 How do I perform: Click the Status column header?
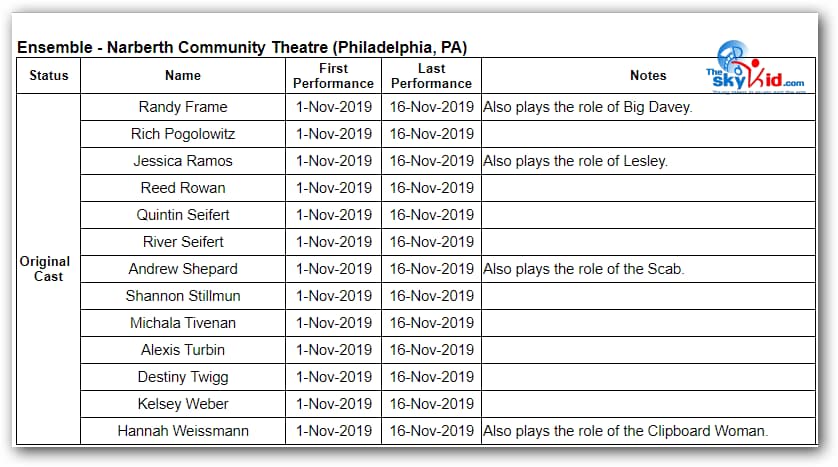(48, 76)
